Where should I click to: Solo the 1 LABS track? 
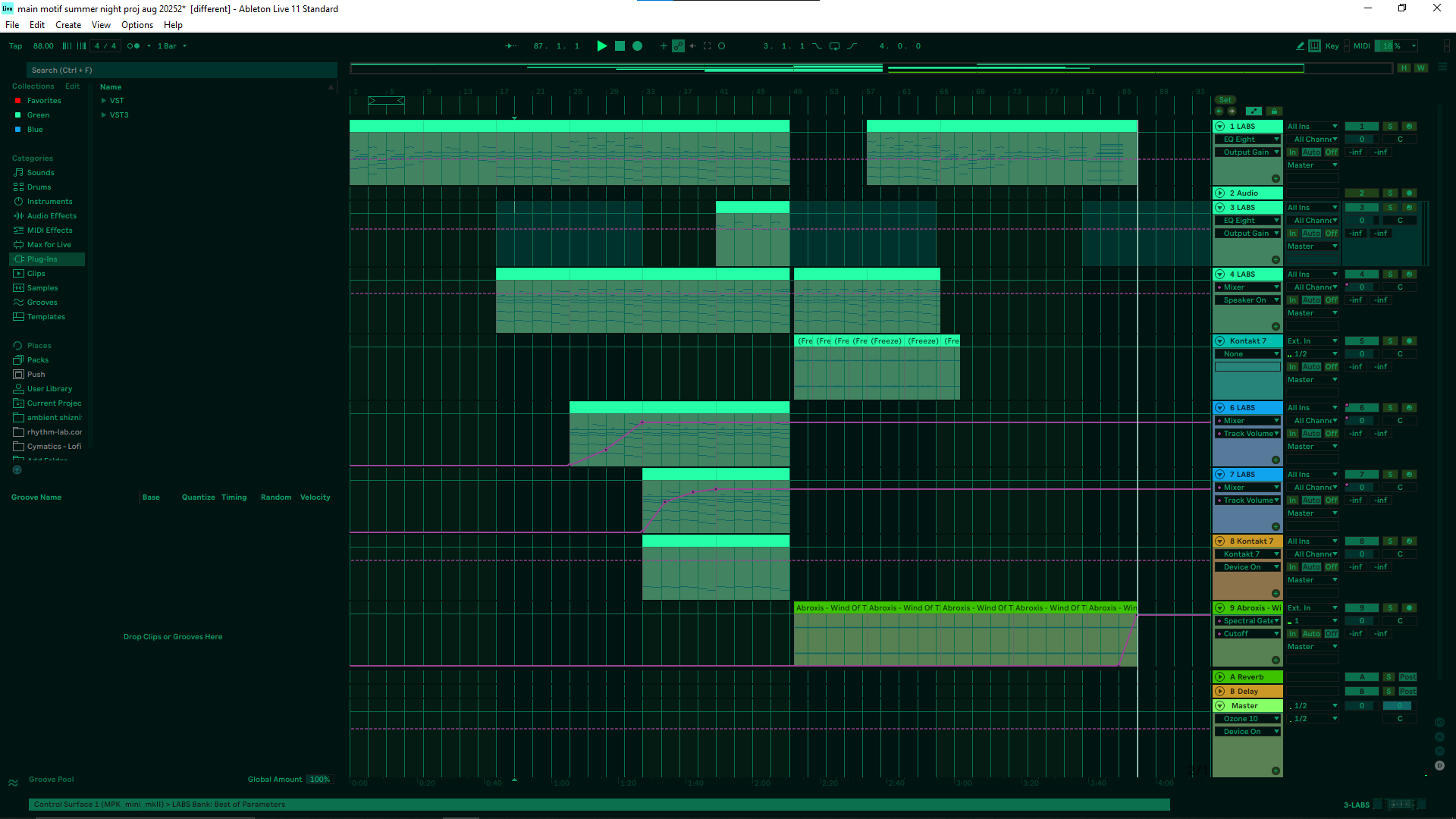click(x=1390, y=127)
